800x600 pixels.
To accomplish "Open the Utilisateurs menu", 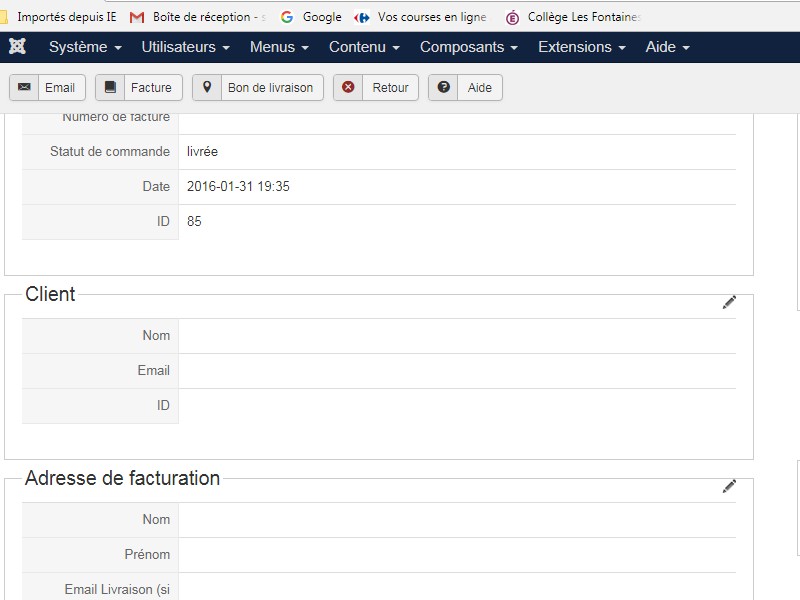I will 186,47.
